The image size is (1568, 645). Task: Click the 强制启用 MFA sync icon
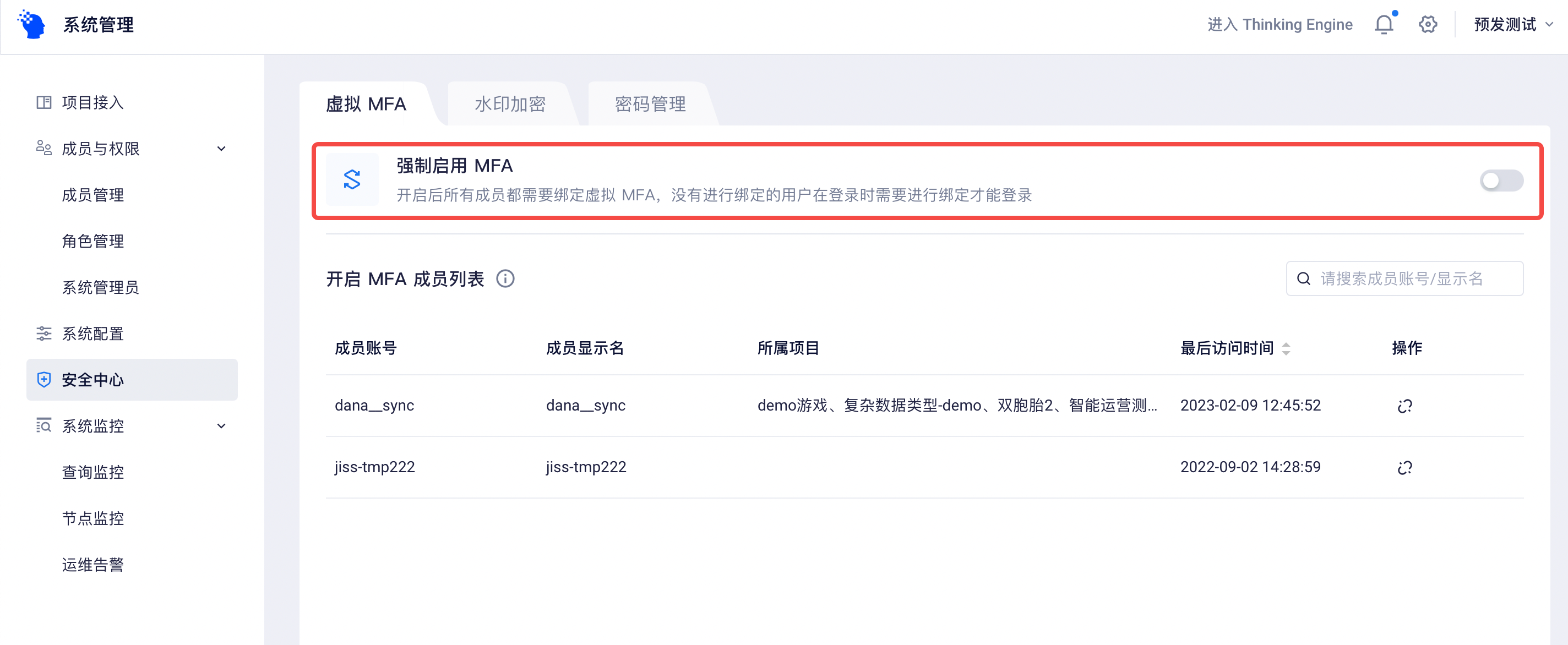[x=352, y=179]
